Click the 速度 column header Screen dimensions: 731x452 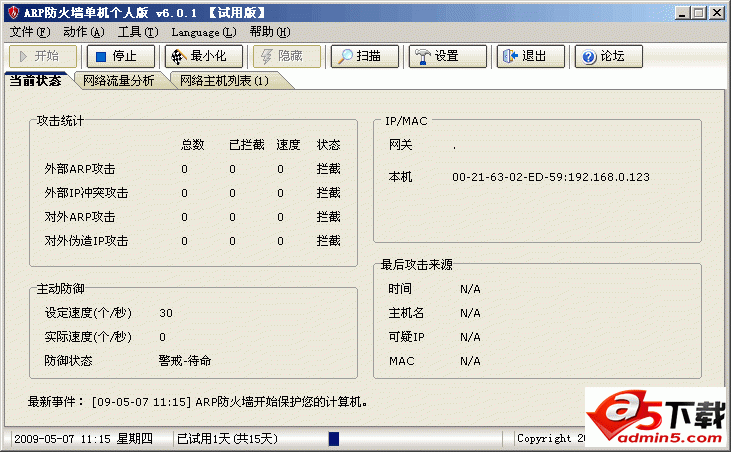coord(288,145)
